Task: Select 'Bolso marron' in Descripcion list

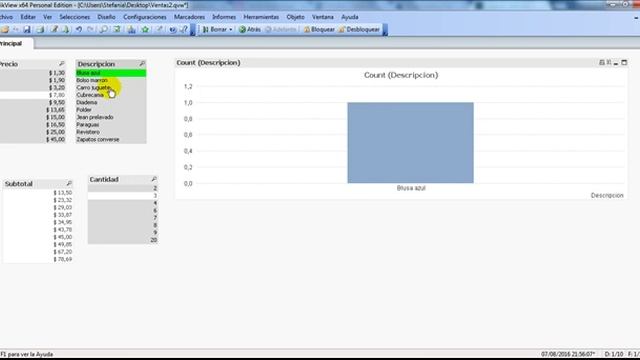Action: [x=111, y=80]
